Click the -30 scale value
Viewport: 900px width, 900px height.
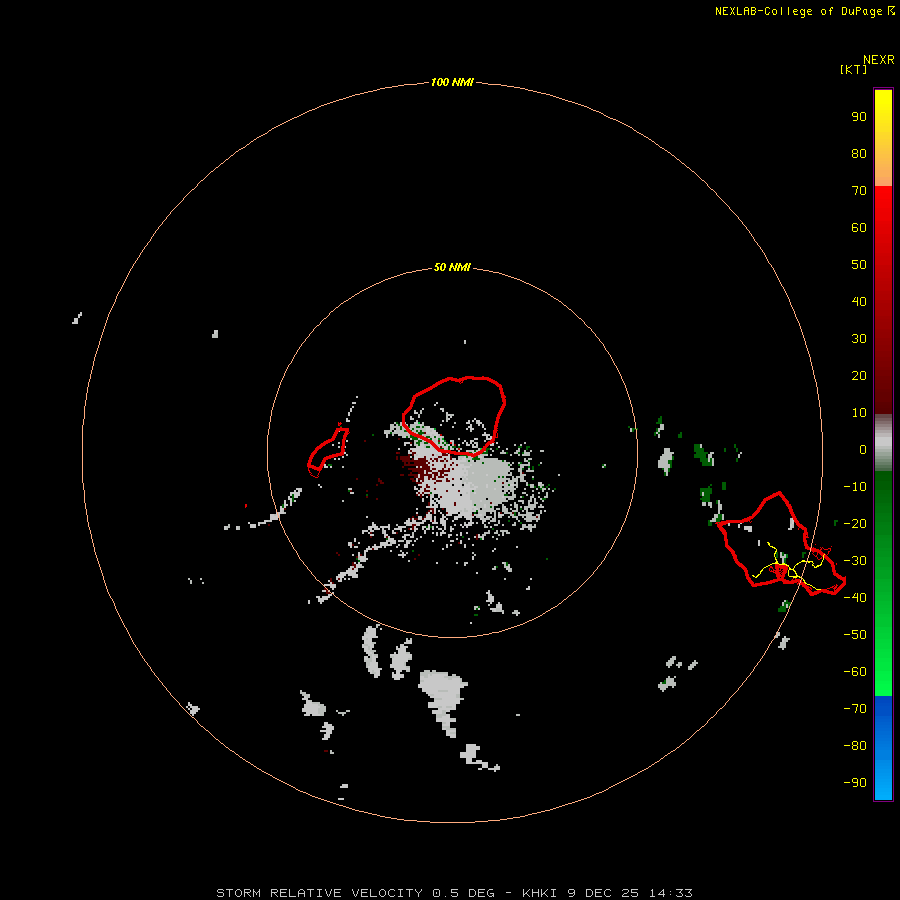point(855,561)
